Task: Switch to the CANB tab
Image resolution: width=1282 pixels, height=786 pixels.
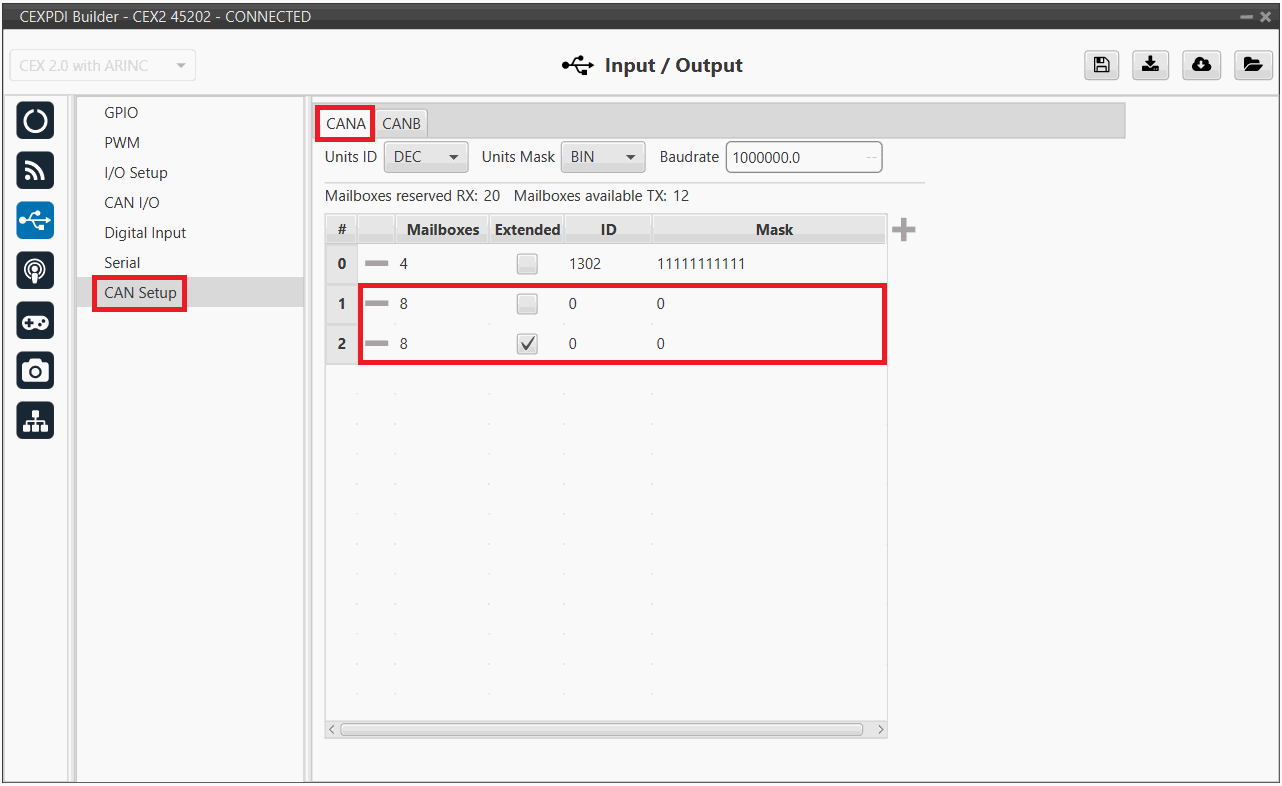Action: (x=402, y=123)
